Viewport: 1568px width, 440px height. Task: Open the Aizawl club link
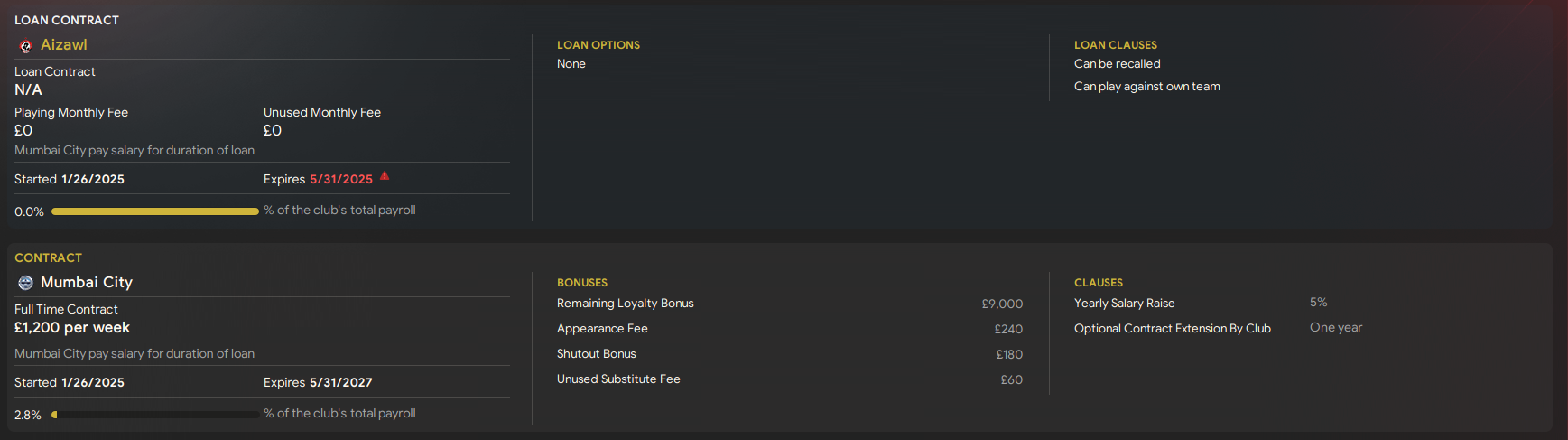pyautogui.click(x=64, y=45)
